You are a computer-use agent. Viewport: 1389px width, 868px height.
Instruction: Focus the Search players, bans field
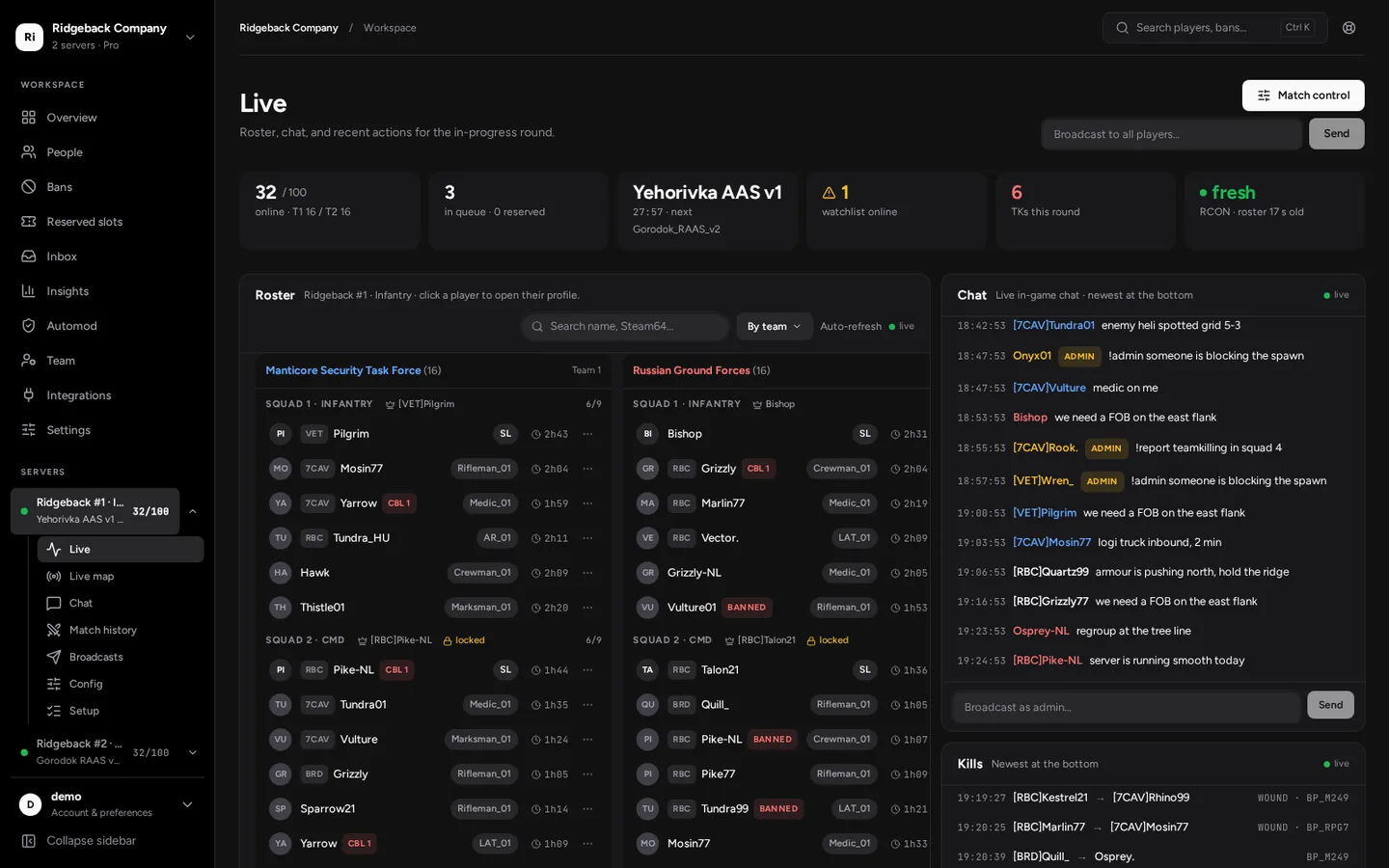click(x=1214, y=28)
